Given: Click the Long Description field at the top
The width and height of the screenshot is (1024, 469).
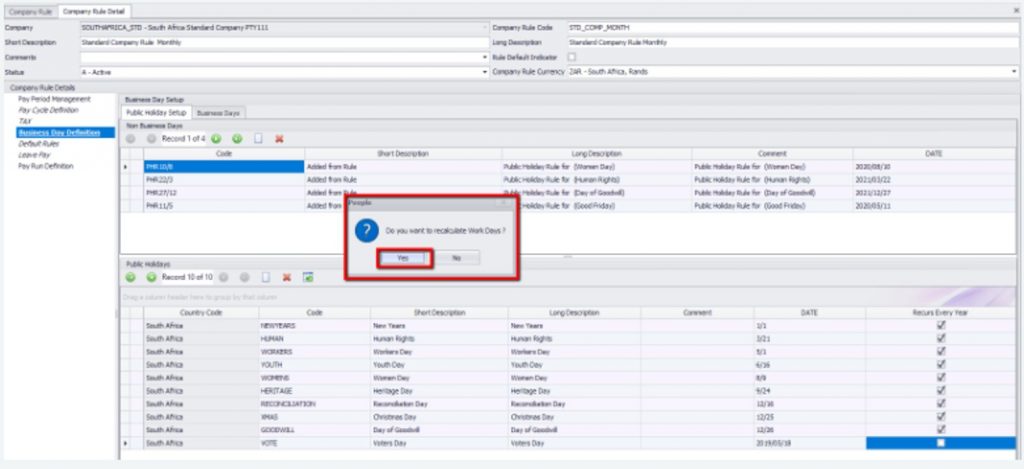Looking at the screenshot, I should 792,42.
